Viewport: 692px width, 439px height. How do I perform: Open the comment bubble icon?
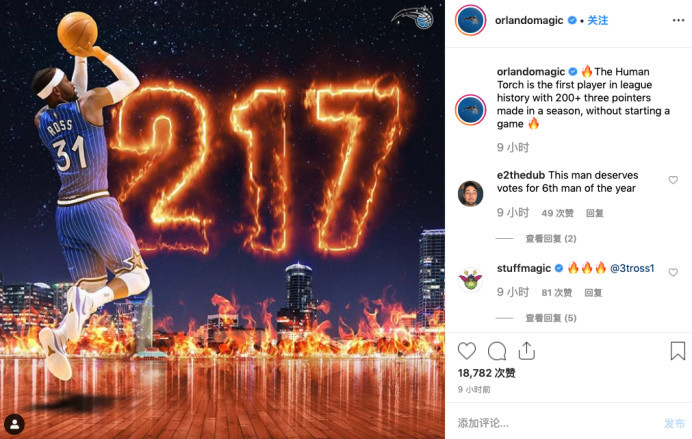pos(497,351)
